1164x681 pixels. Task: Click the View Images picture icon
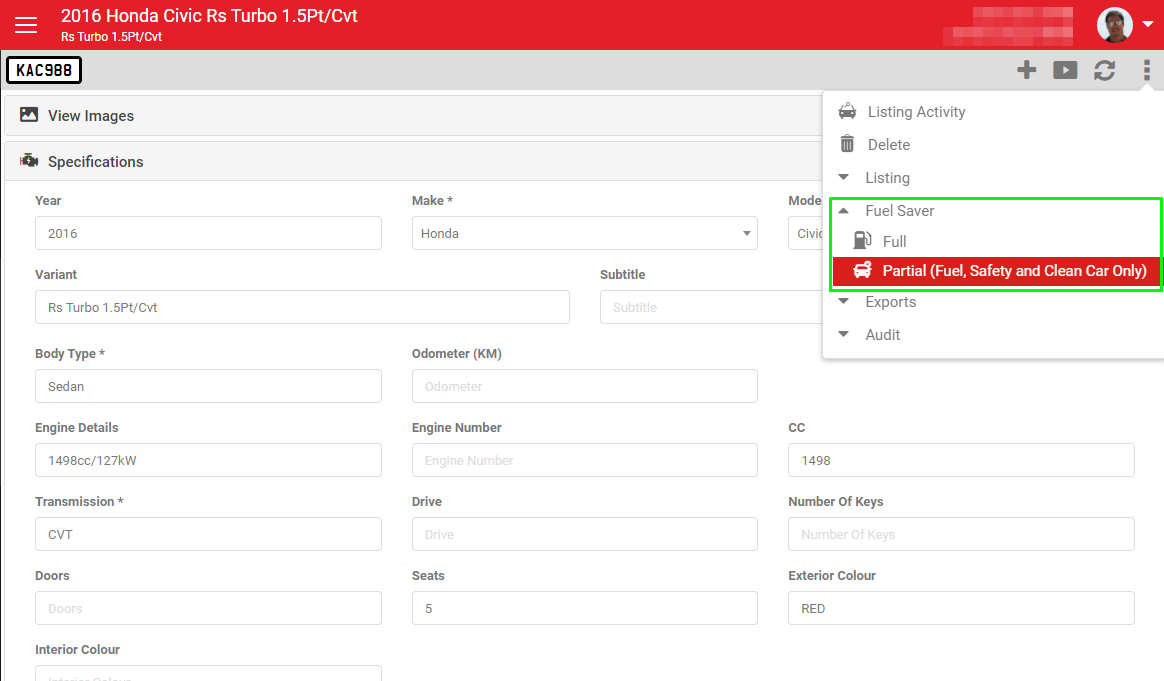[29, 114]
